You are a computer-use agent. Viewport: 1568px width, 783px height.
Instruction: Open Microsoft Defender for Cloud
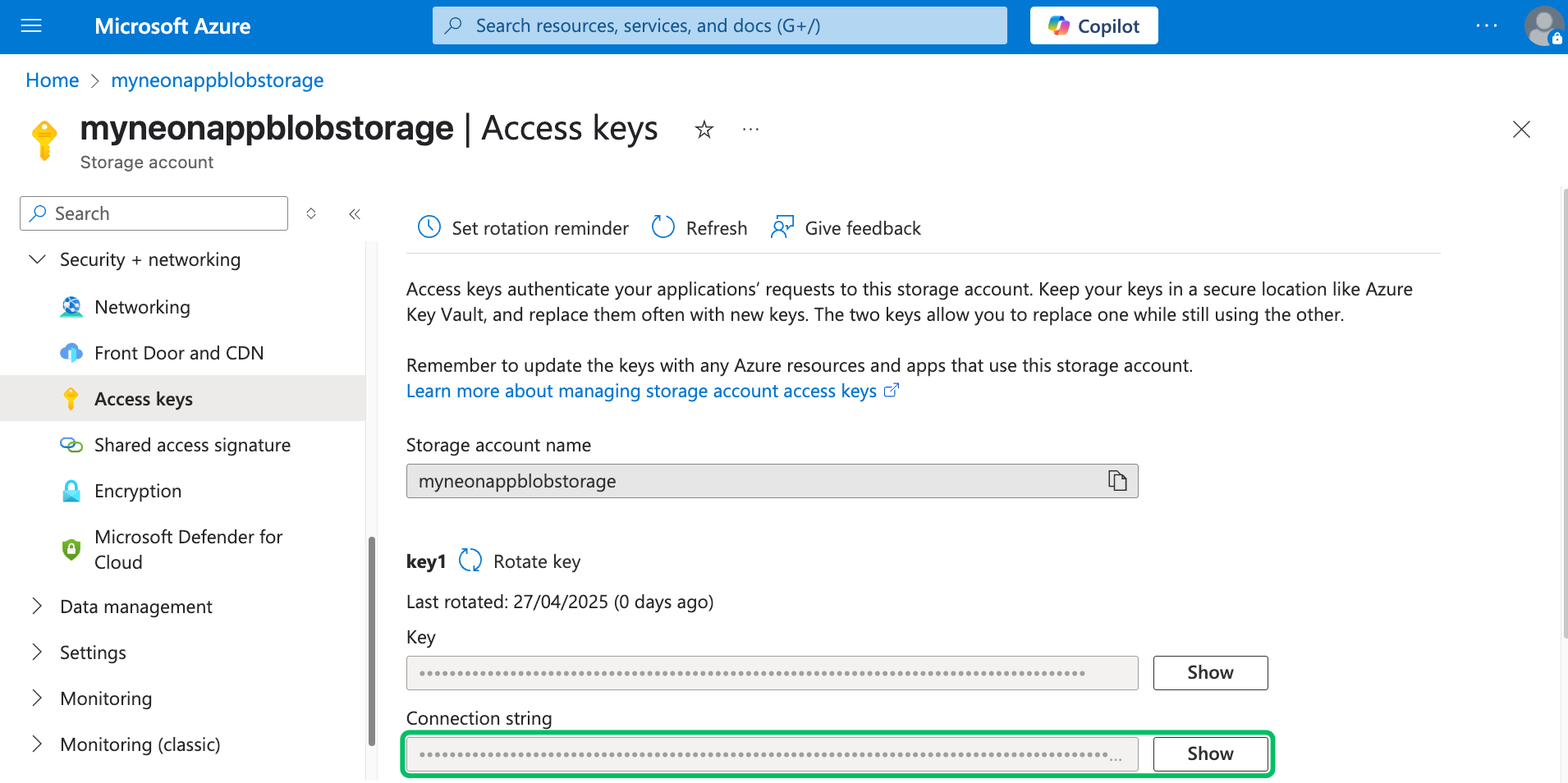pyautogui.click(x=188, y=549)
